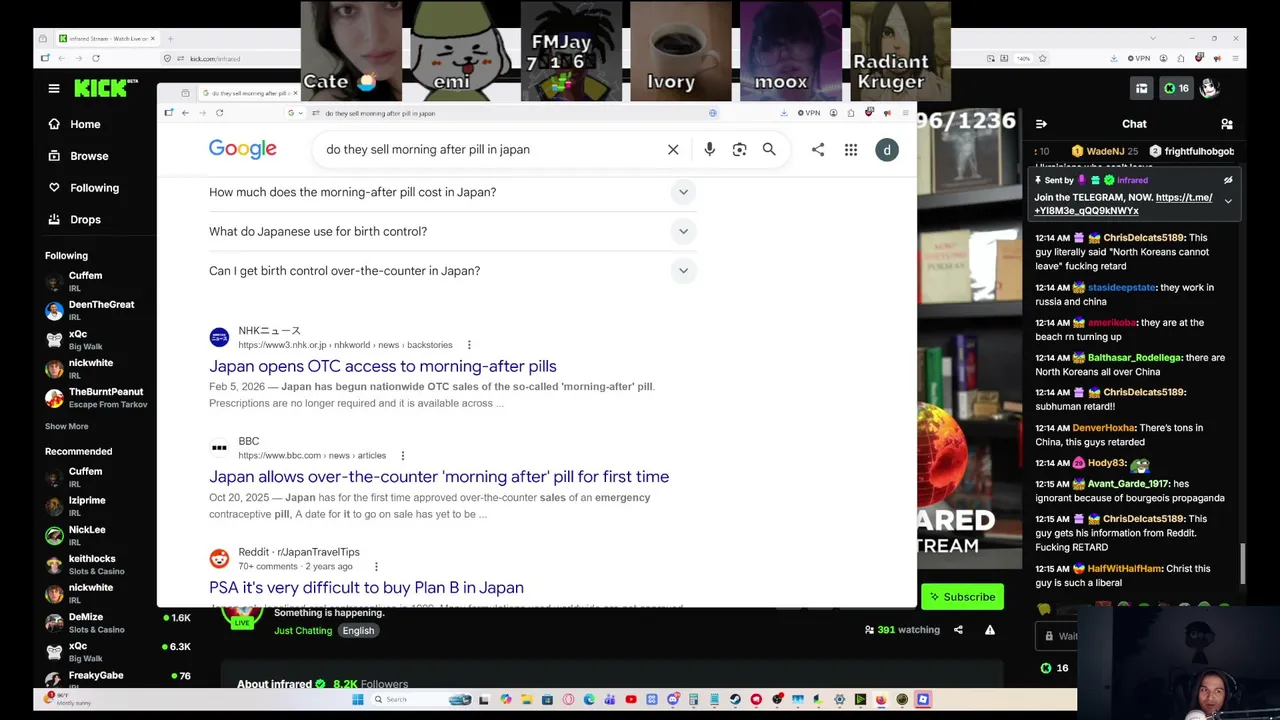Open Iziprime in Recommended list
The height and width of the screenshot is (720, 1280).
(x=96, y=506)
